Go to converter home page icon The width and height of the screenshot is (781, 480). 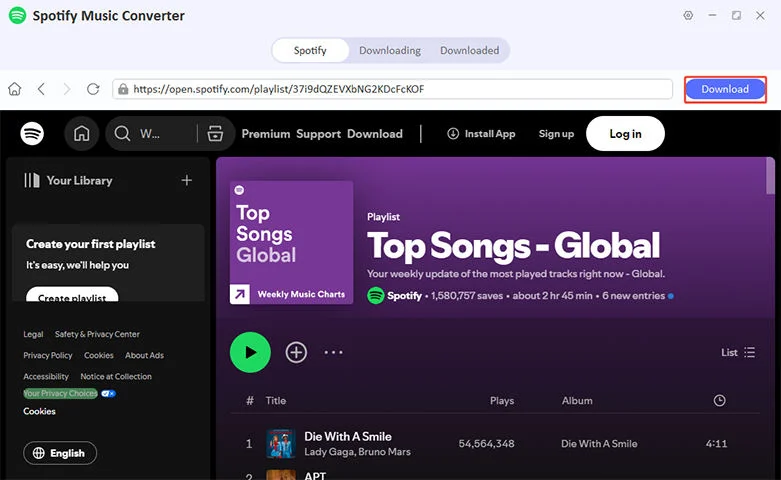pyautogui.click(x=15, y=89)
